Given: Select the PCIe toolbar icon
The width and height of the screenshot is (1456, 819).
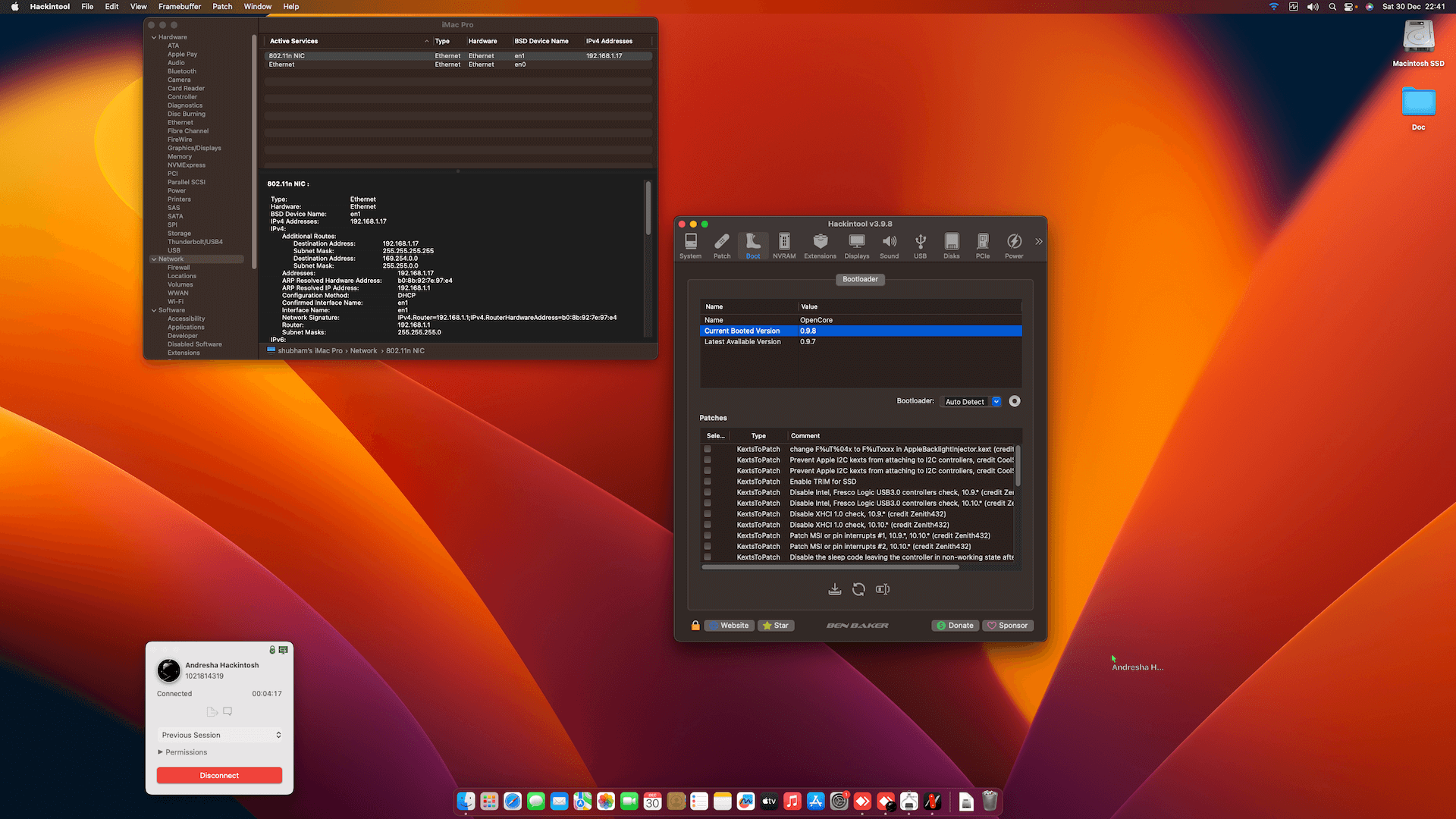Looking at the screenshot, I should click(x=982, y=246).
